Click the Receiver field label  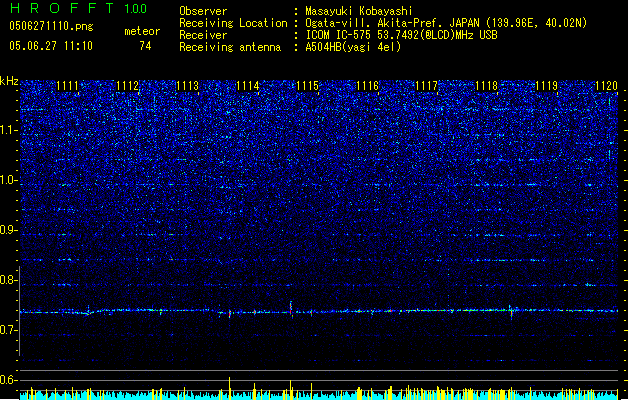point(203,35)
